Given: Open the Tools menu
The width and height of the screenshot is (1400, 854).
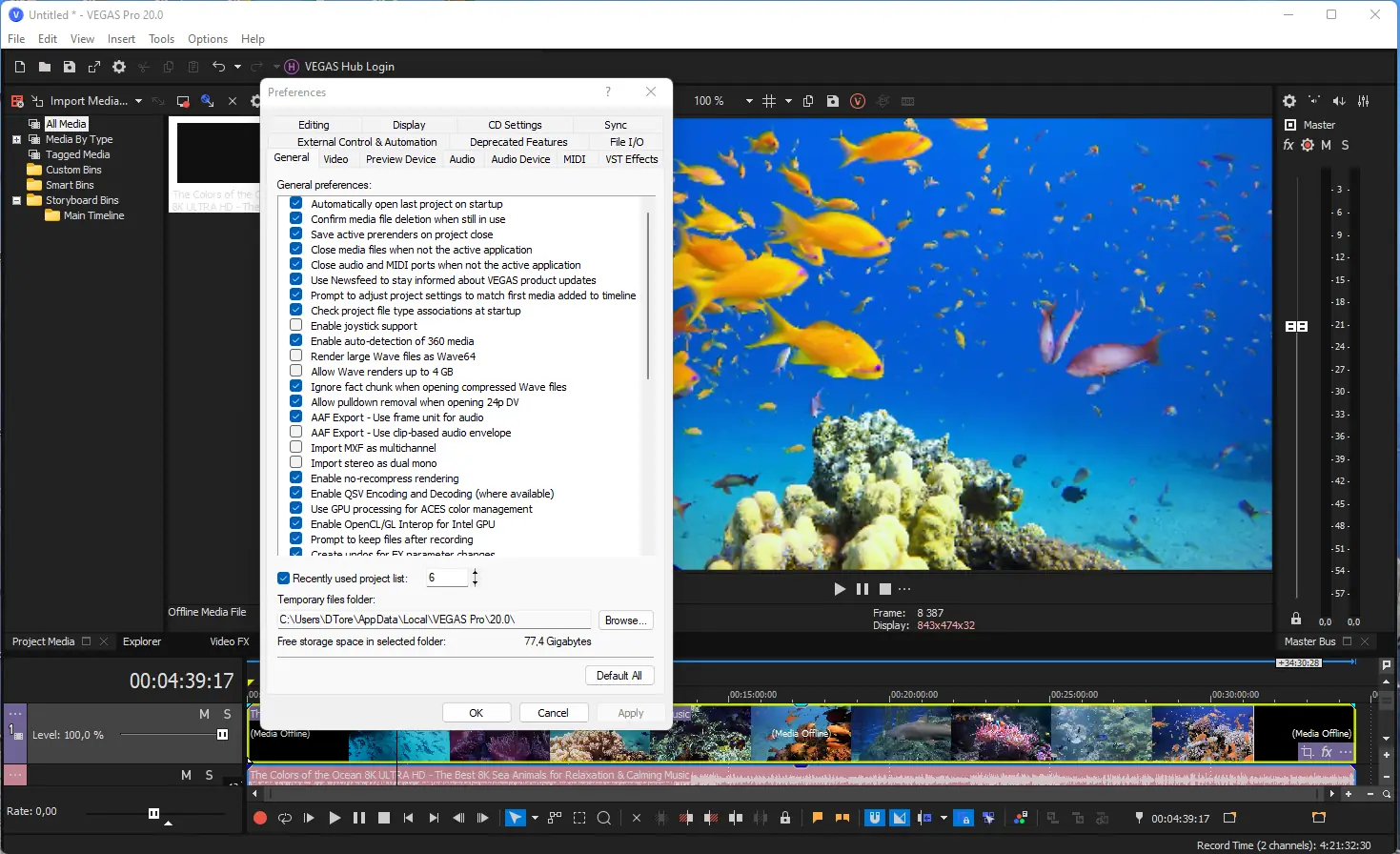Looking at the screenshot, I should pos(161,39).
